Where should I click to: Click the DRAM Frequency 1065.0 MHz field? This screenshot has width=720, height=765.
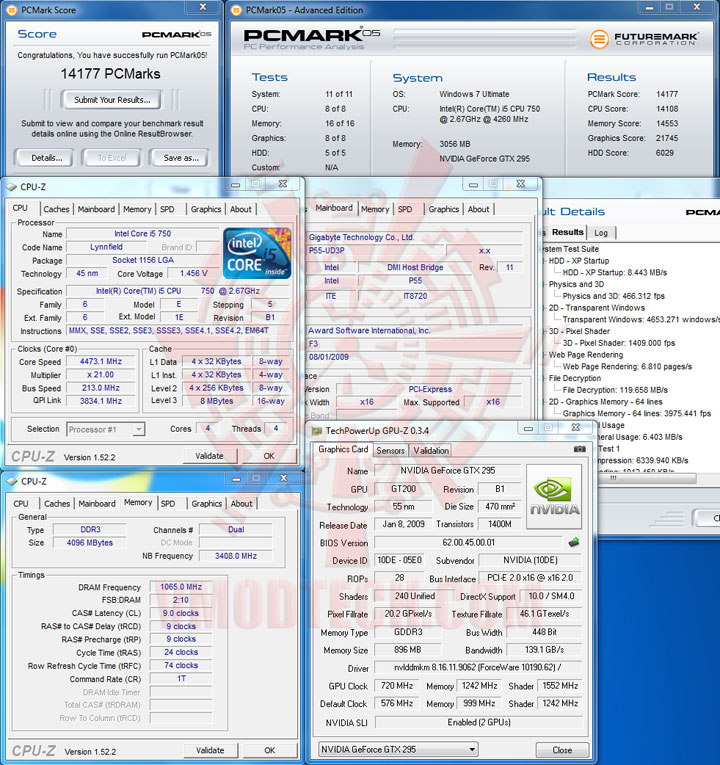180,586
